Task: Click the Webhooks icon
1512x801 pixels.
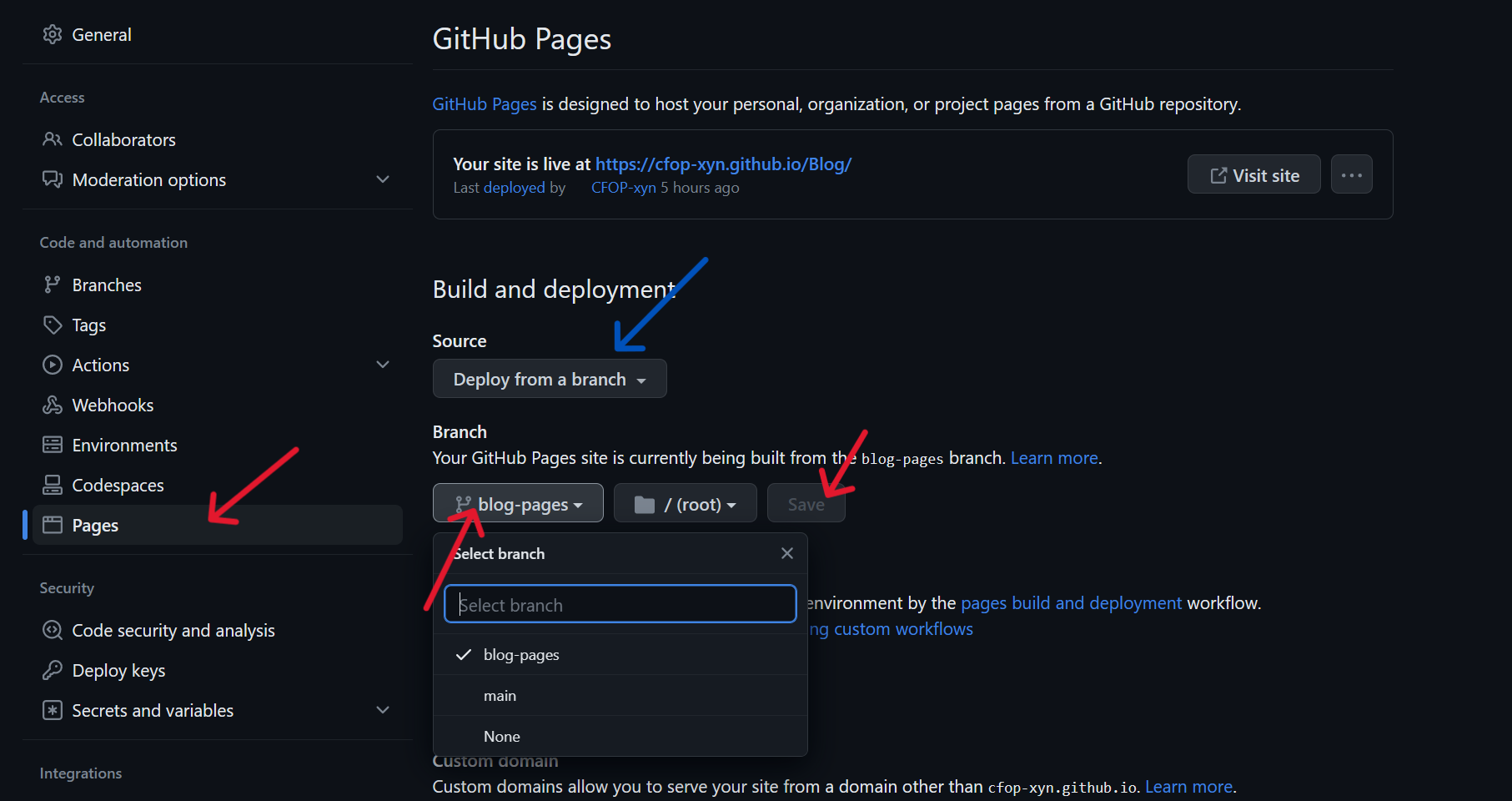Action: point(53,405)
